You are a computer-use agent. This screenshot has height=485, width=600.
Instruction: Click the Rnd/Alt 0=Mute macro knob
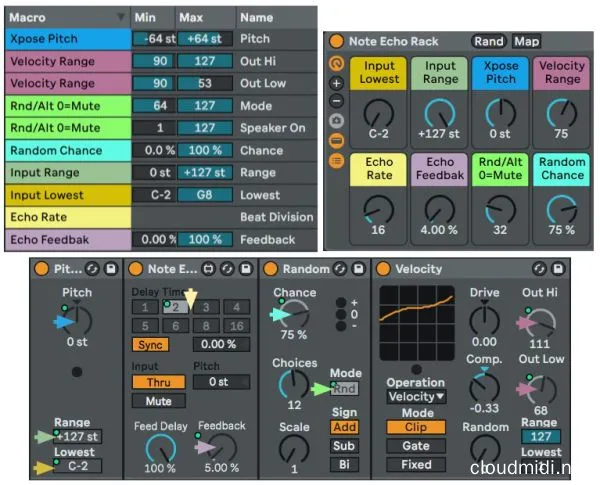tap(501, 210)
